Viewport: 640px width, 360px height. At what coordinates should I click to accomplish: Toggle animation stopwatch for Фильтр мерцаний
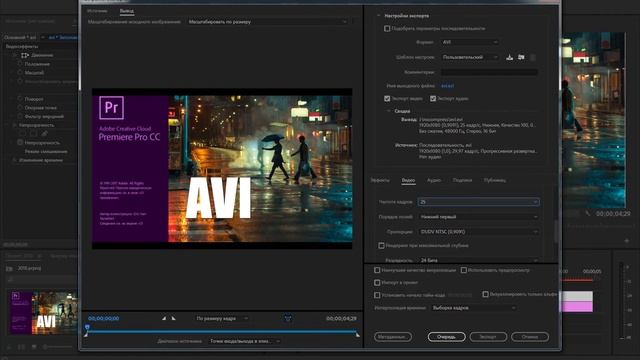tap(20, 116)
